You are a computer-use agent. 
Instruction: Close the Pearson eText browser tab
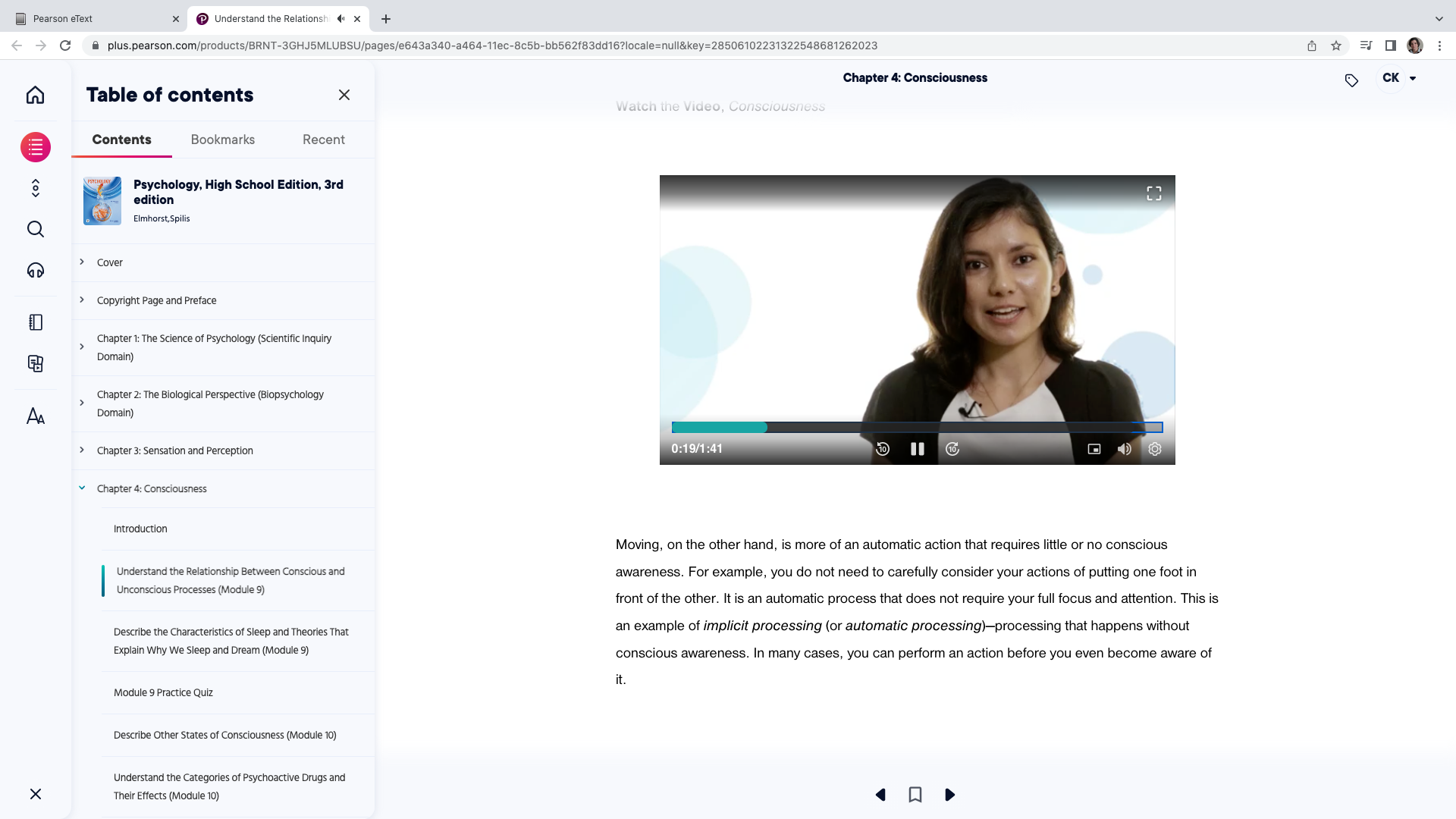tap(176, 19)
